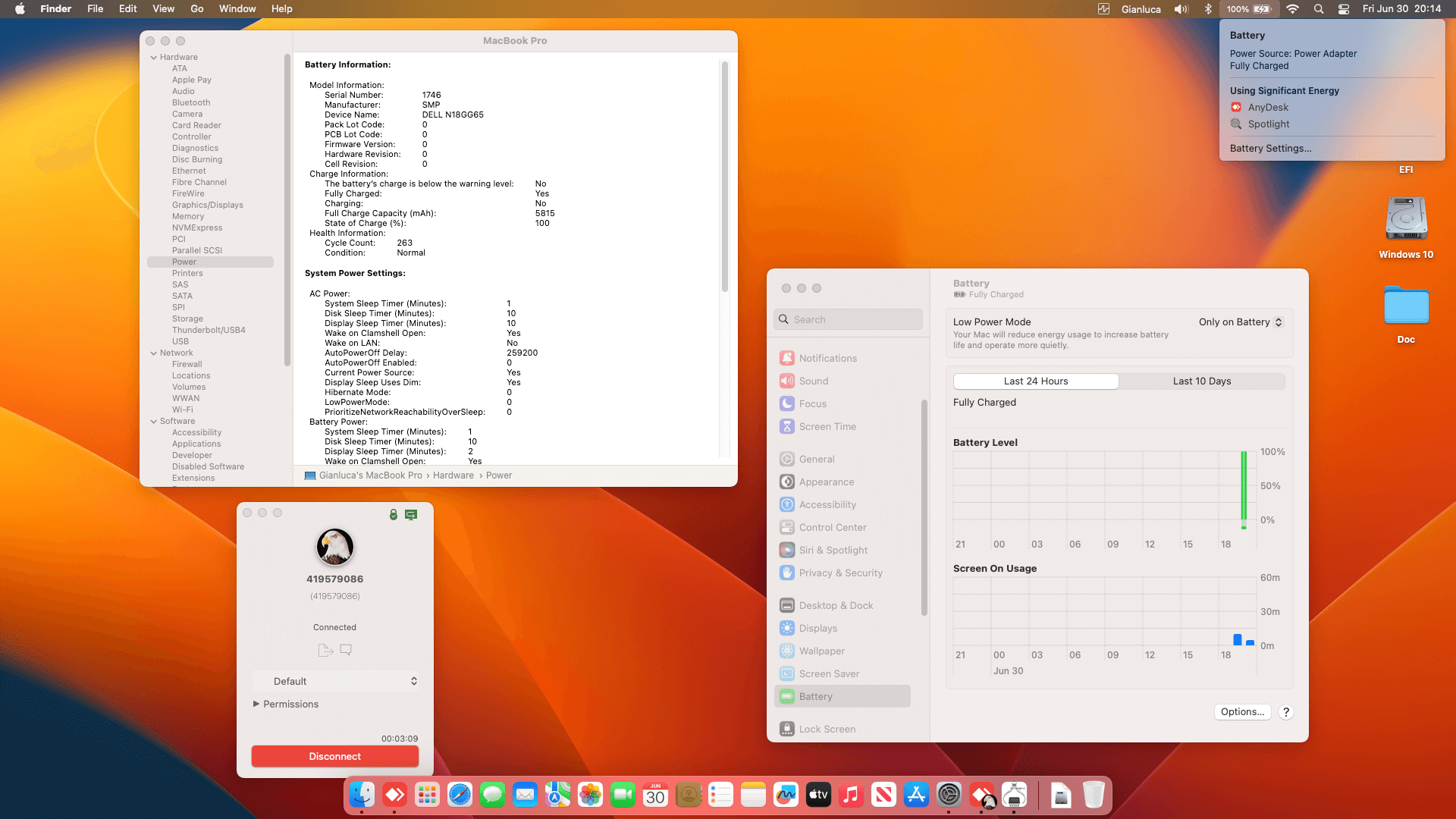Switch to the Last 10 Days tab
Screen dimensions: 1456x819
(1202, 381)
